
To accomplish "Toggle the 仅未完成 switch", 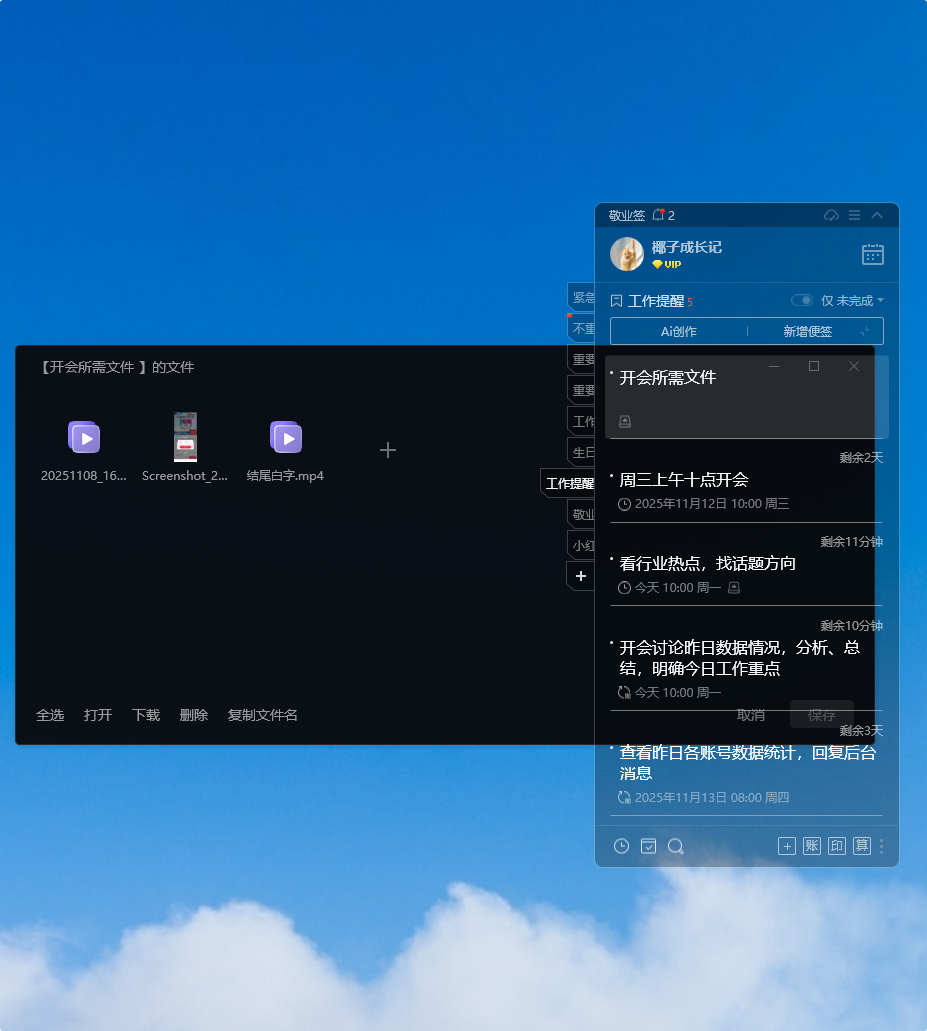I will pos(801,300).
